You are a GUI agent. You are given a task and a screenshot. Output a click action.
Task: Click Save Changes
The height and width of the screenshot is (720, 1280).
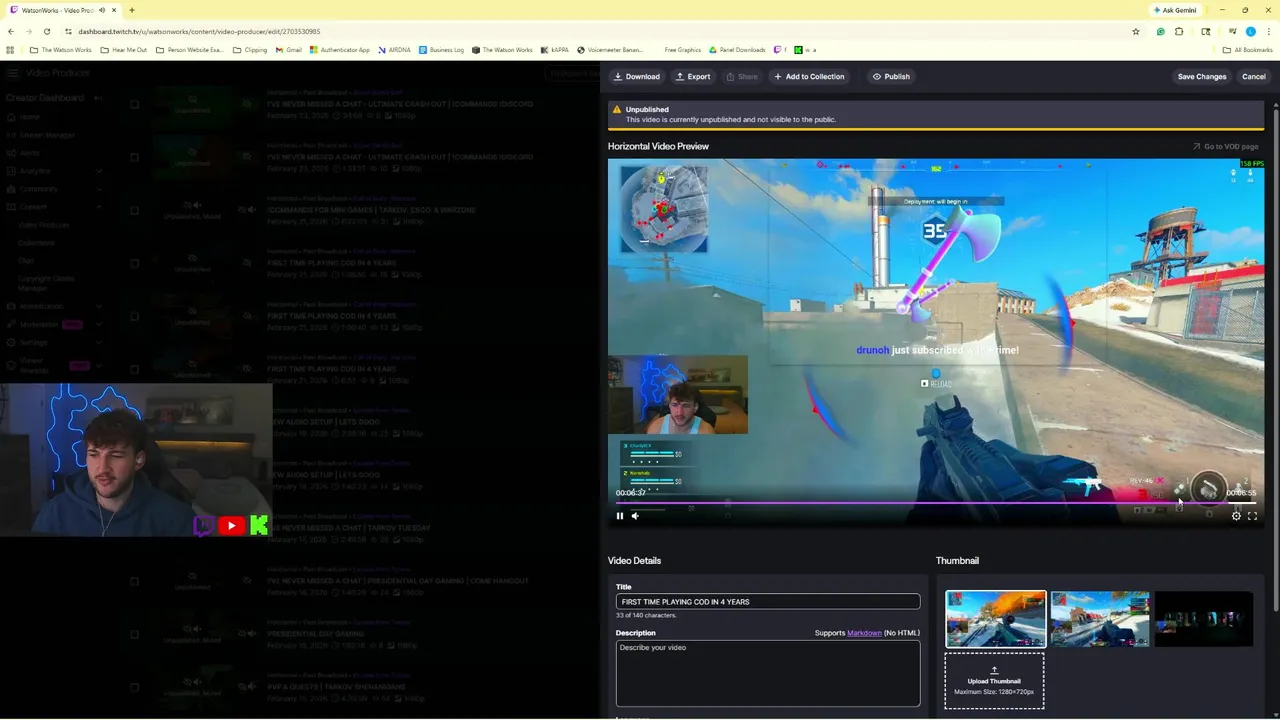1202,76
